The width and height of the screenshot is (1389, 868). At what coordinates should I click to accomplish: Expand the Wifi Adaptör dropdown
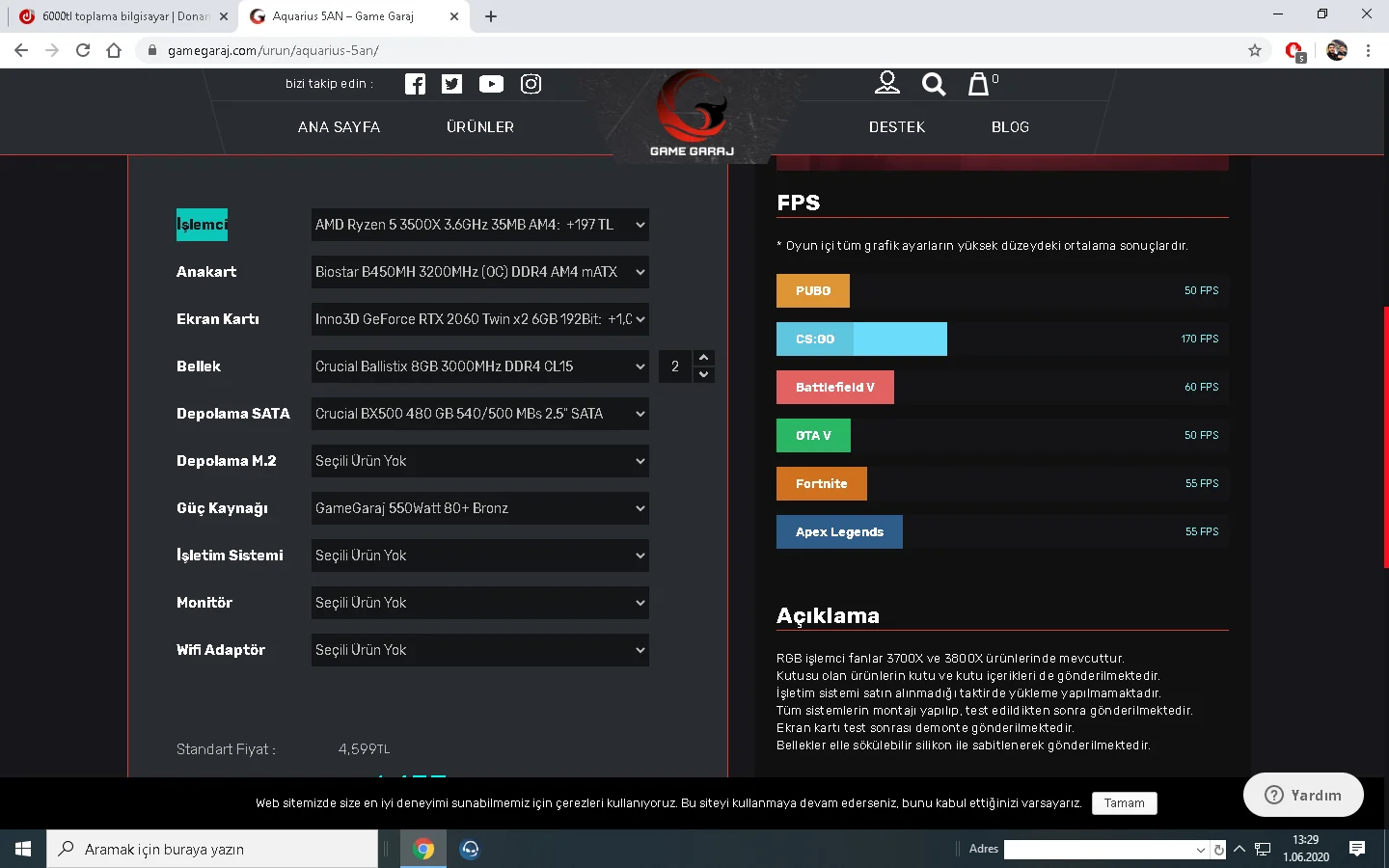479,650
